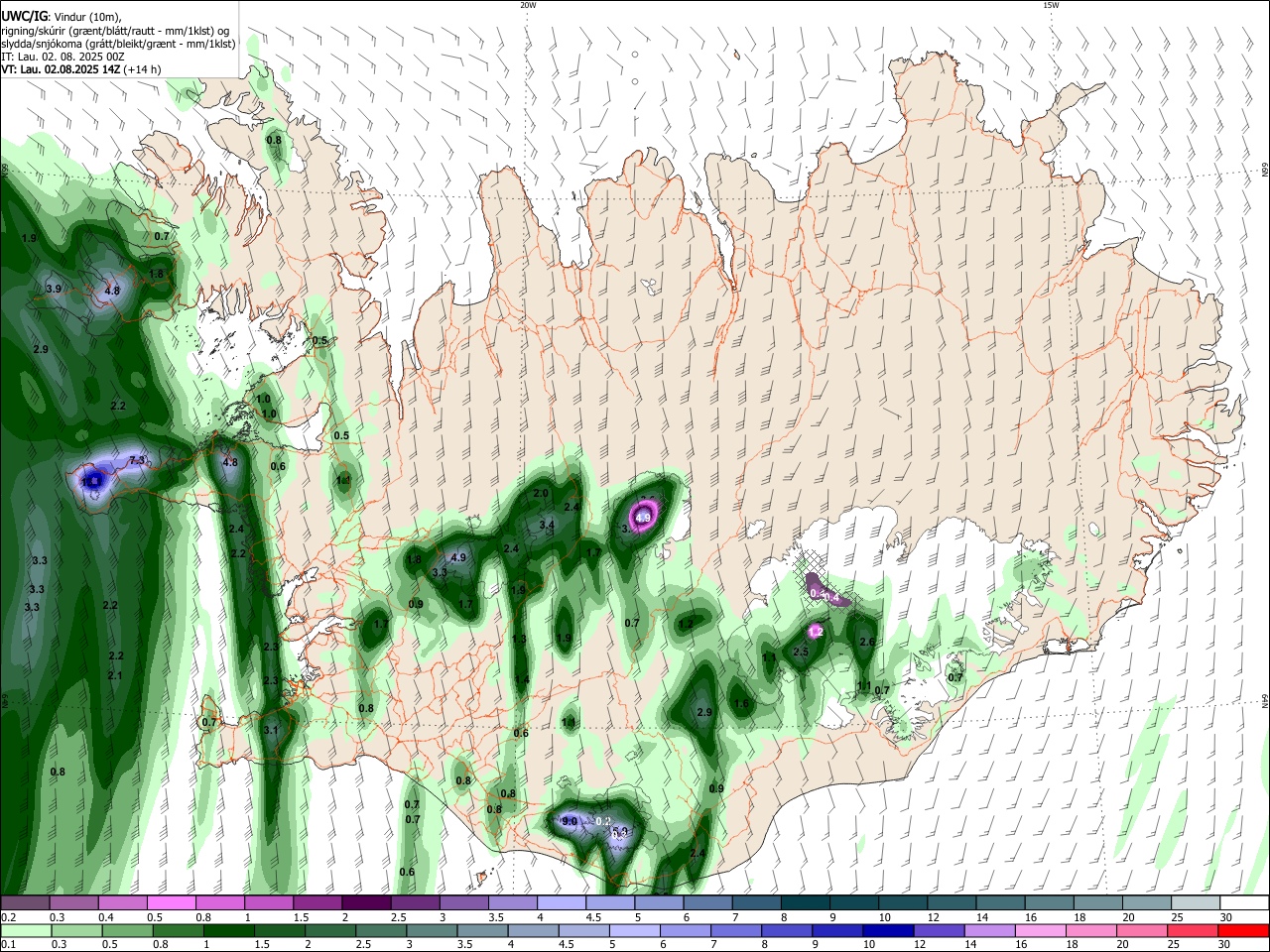
Task: Select the lightest green swatch above the 0.1 label
Action: point(26,931)
